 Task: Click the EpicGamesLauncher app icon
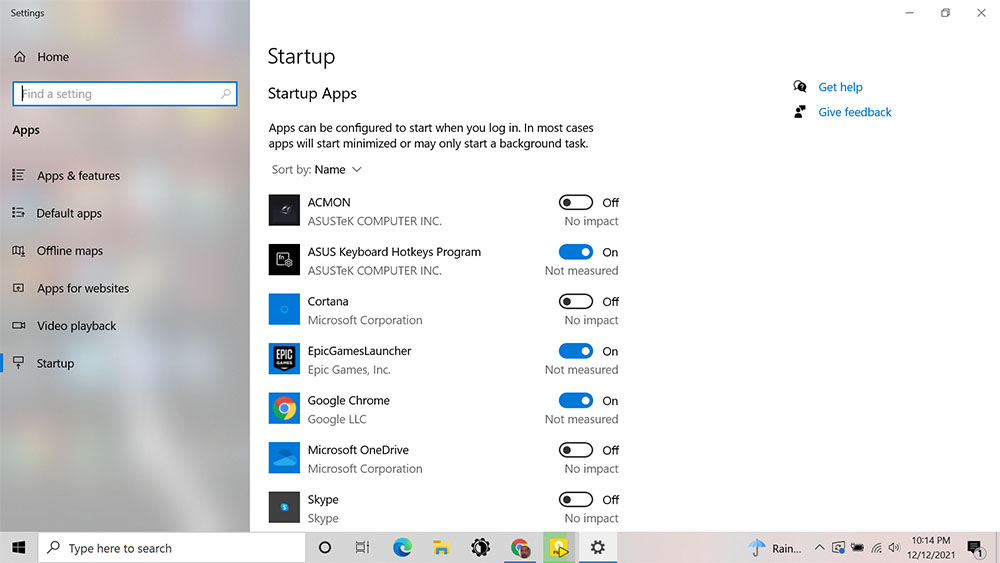tap(284, 359)
